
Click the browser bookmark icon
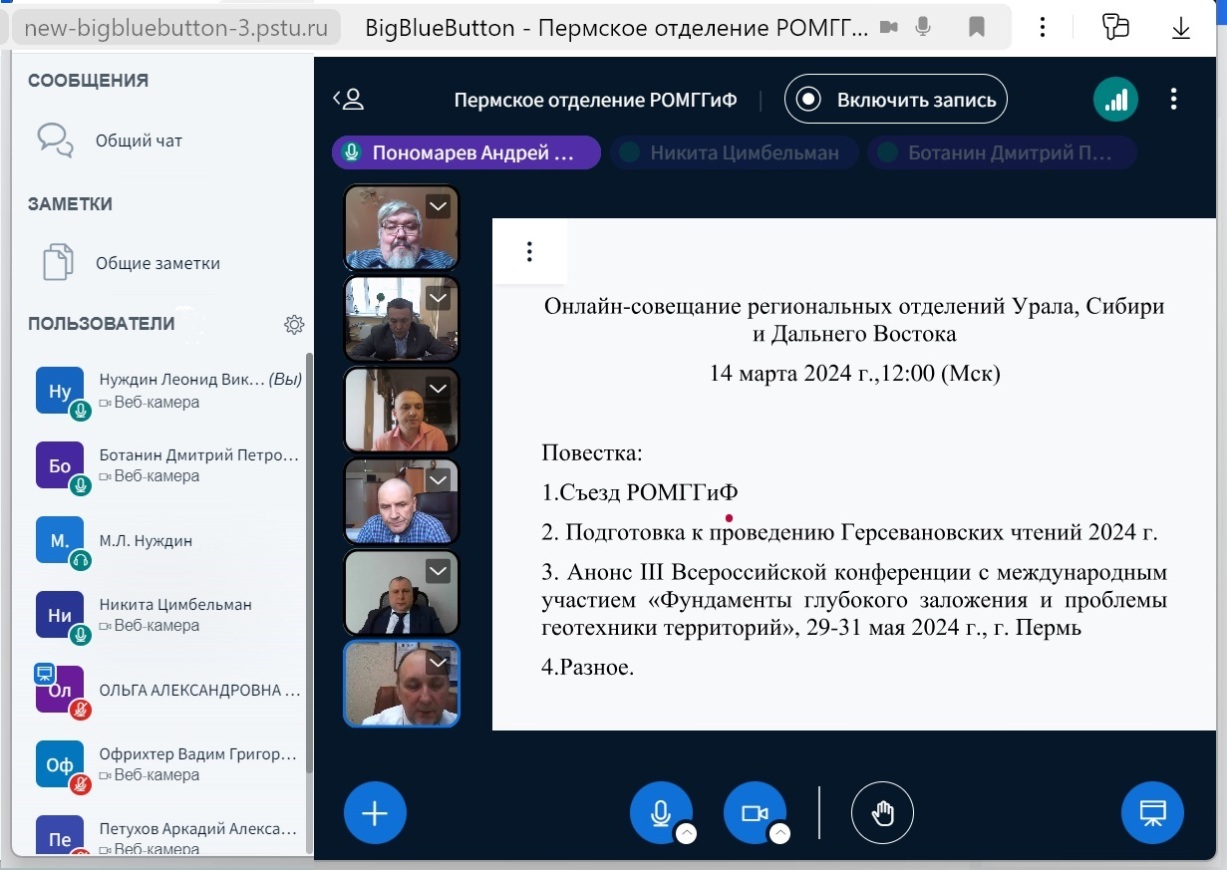point(977,27)
